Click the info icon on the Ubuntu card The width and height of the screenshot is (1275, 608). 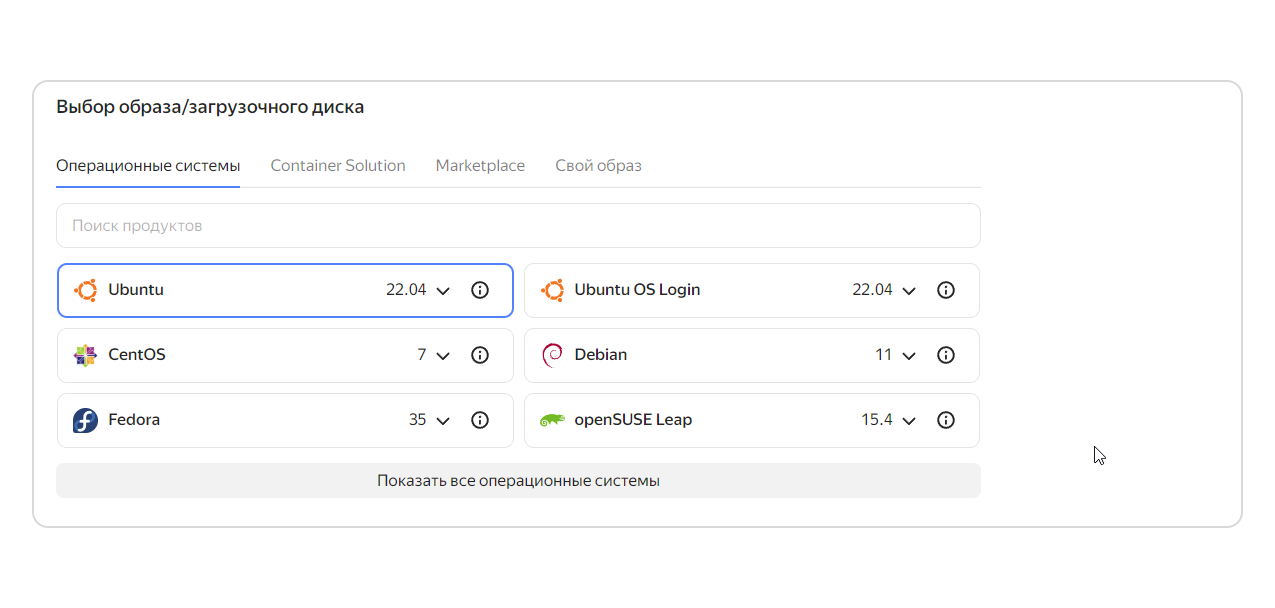coord(480,290)
